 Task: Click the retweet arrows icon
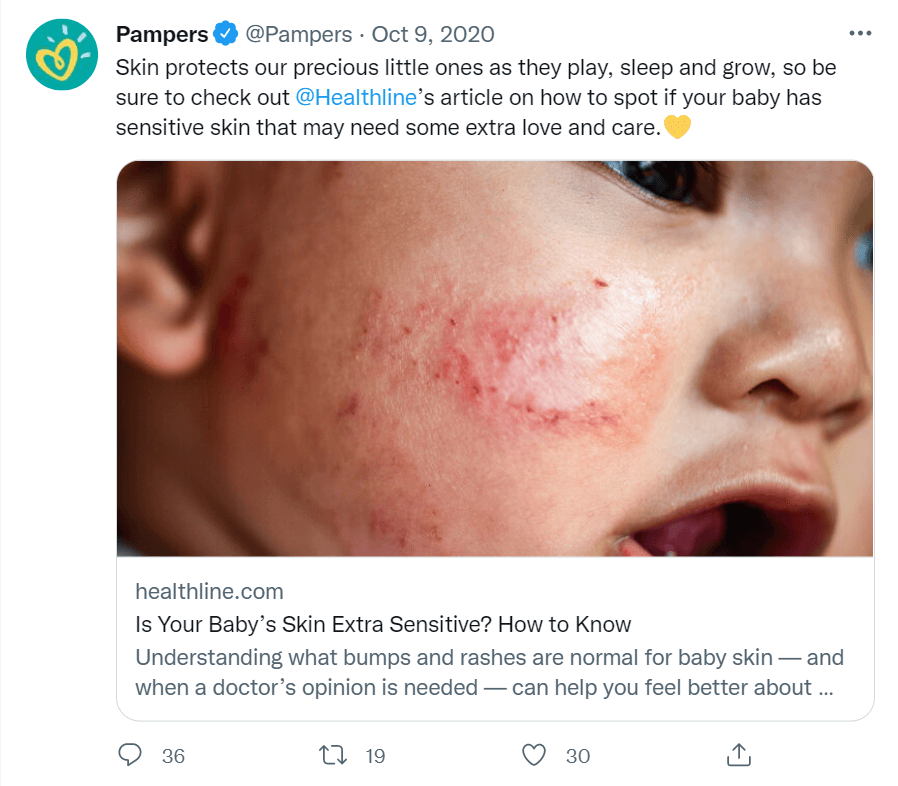point(334,755)
